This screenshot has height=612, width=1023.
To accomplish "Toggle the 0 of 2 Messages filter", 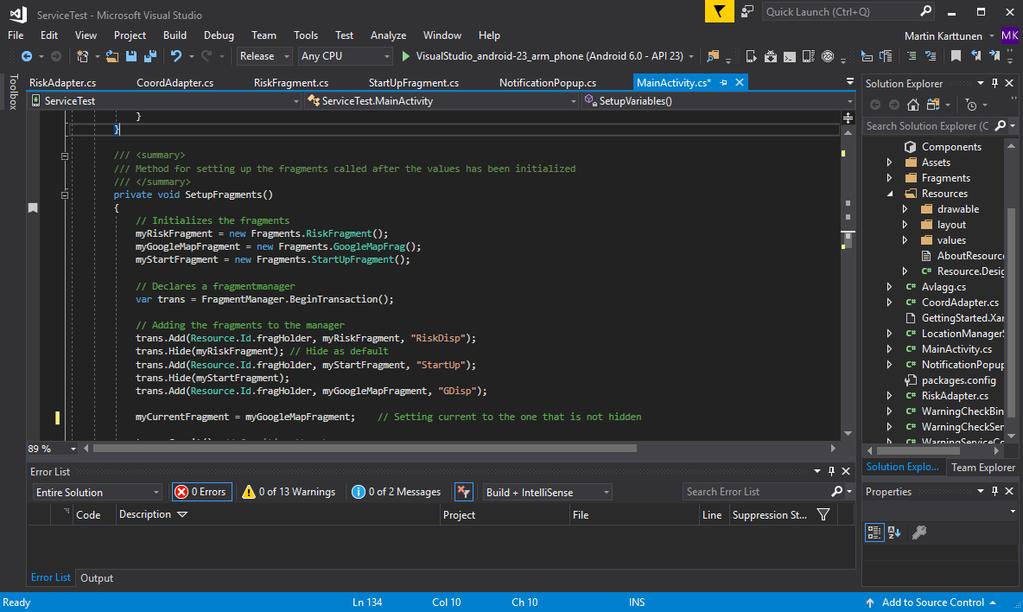I will click(x=396, y=492).
